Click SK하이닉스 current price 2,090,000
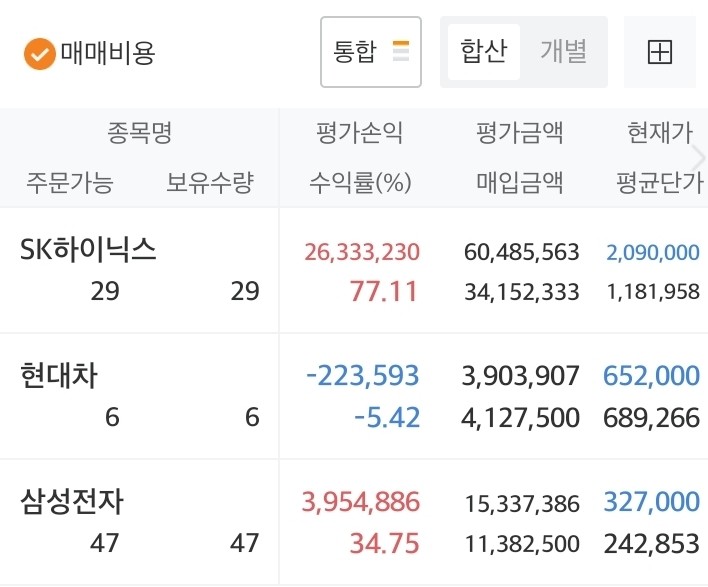Screen dimensions: 708x587 pyautogui.click(x=652, y=252)
